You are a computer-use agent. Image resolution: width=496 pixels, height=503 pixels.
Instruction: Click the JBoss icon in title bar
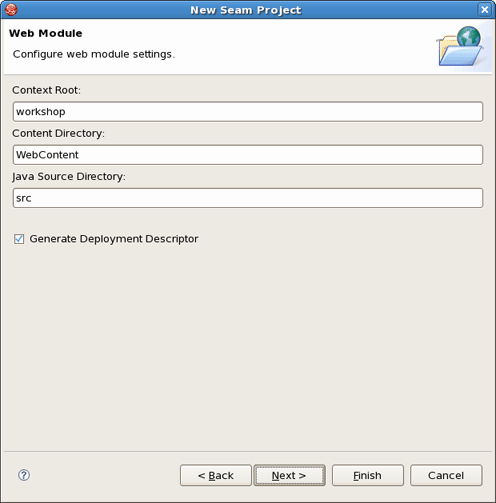[11, 10]
